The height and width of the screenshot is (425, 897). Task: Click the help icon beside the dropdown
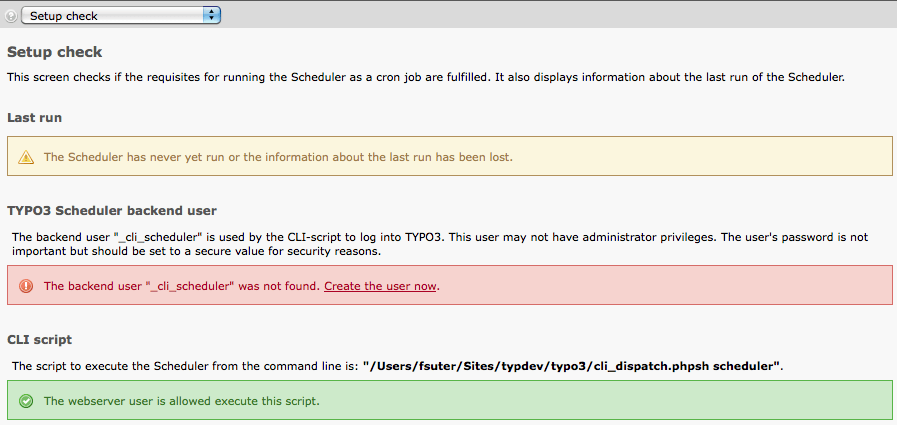coord(10,16)
